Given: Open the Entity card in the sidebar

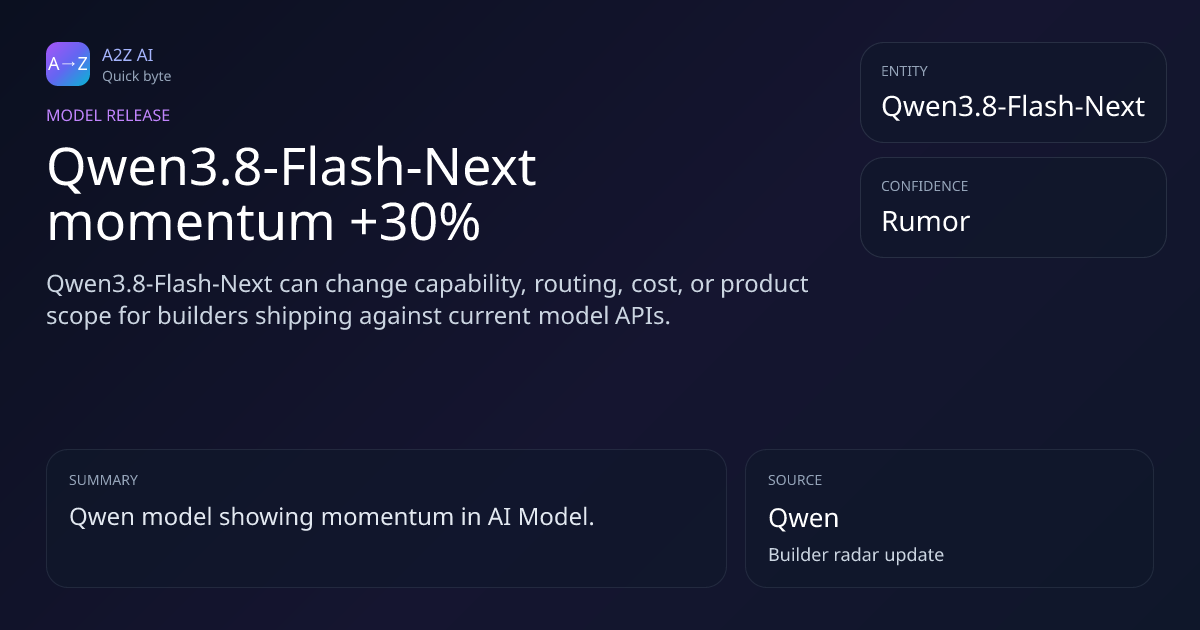Looking at the screenshot, I should 1013,92.
